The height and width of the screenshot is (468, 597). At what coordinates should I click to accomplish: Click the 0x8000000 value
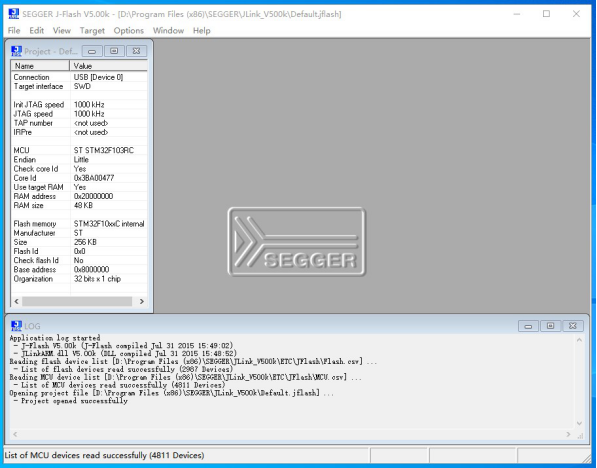tap(91, 269)
